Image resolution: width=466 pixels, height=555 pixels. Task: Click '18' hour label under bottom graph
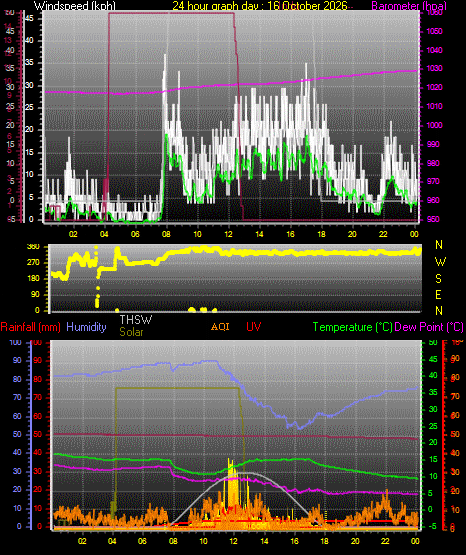(324, 541)
